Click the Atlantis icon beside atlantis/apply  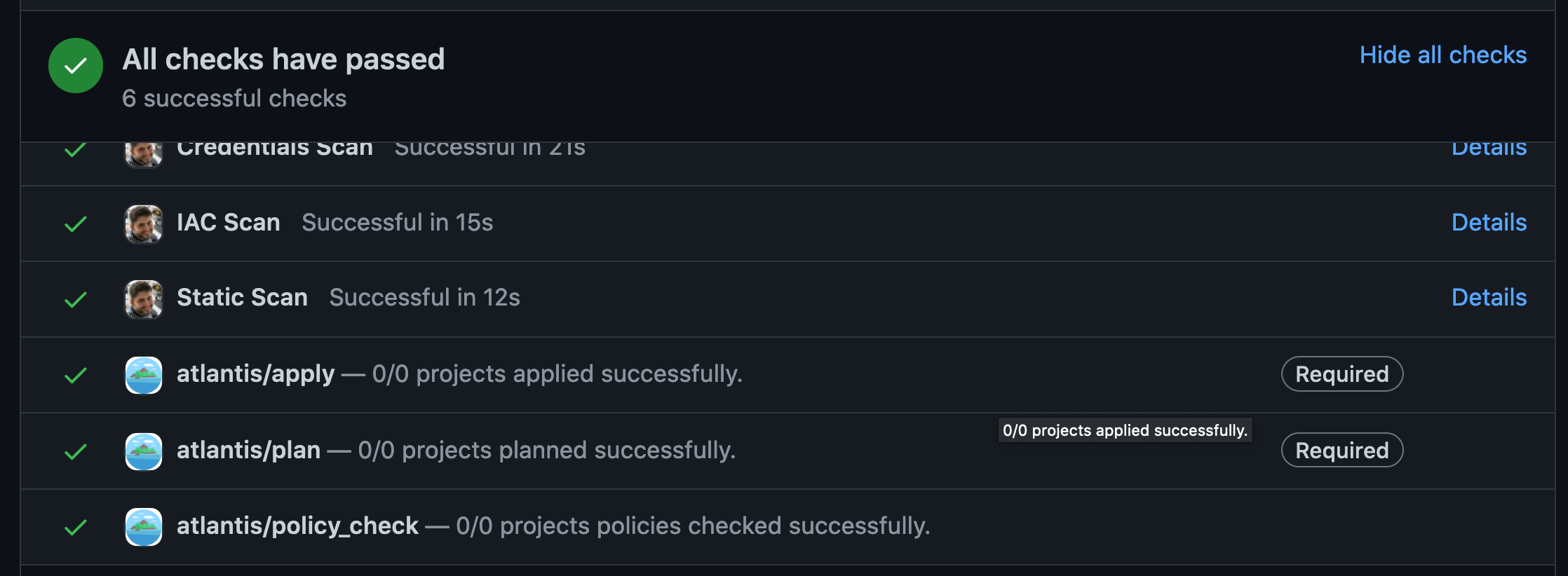[x=143, y=374]
